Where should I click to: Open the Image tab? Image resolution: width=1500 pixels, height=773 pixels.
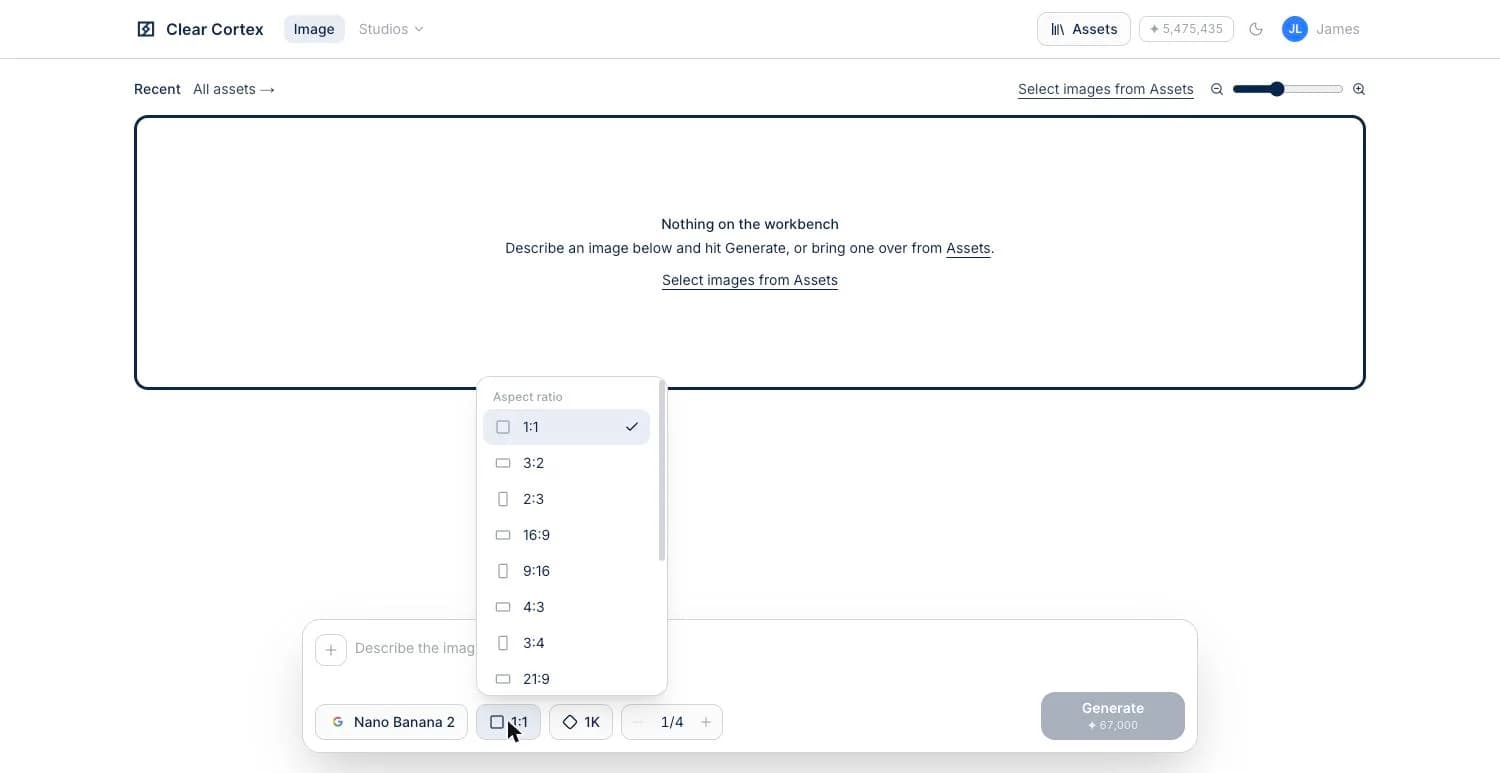coord(314,29)
